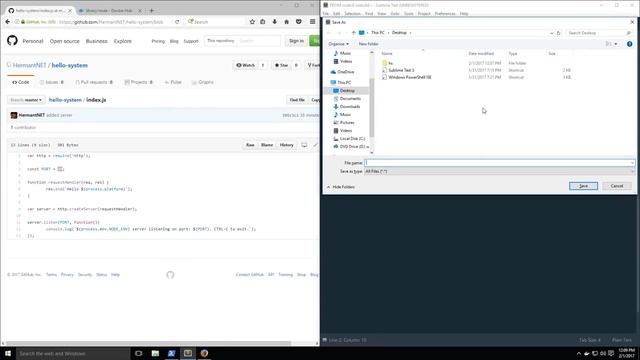Click the Firefox horizontal scrollbar
The image size is (640, 360).
tap(148, 343)
